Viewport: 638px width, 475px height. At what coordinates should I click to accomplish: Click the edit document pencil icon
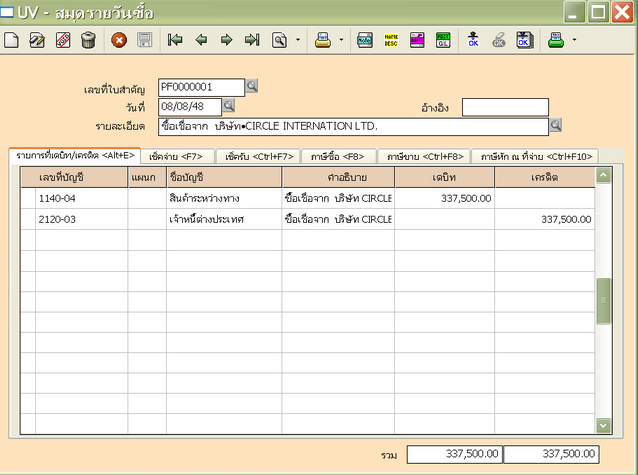38,41
